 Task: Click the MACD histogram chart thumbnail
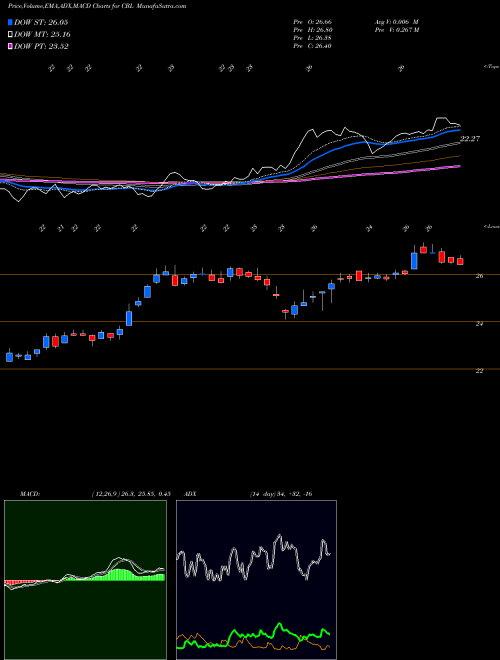[x=85, y=580]
